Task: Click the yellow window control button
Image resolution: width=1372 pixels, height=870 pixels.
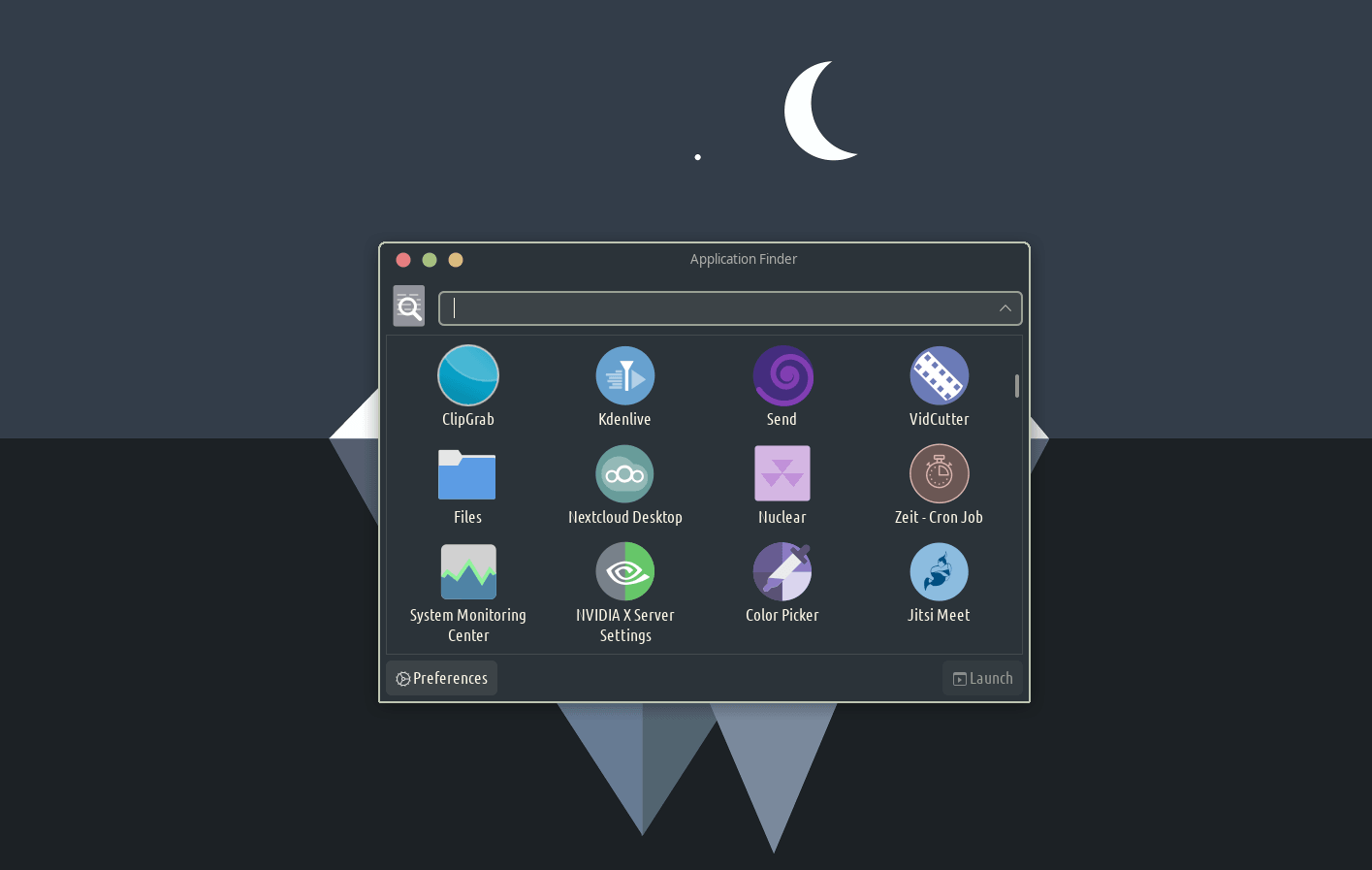Action: click(456, 260)
